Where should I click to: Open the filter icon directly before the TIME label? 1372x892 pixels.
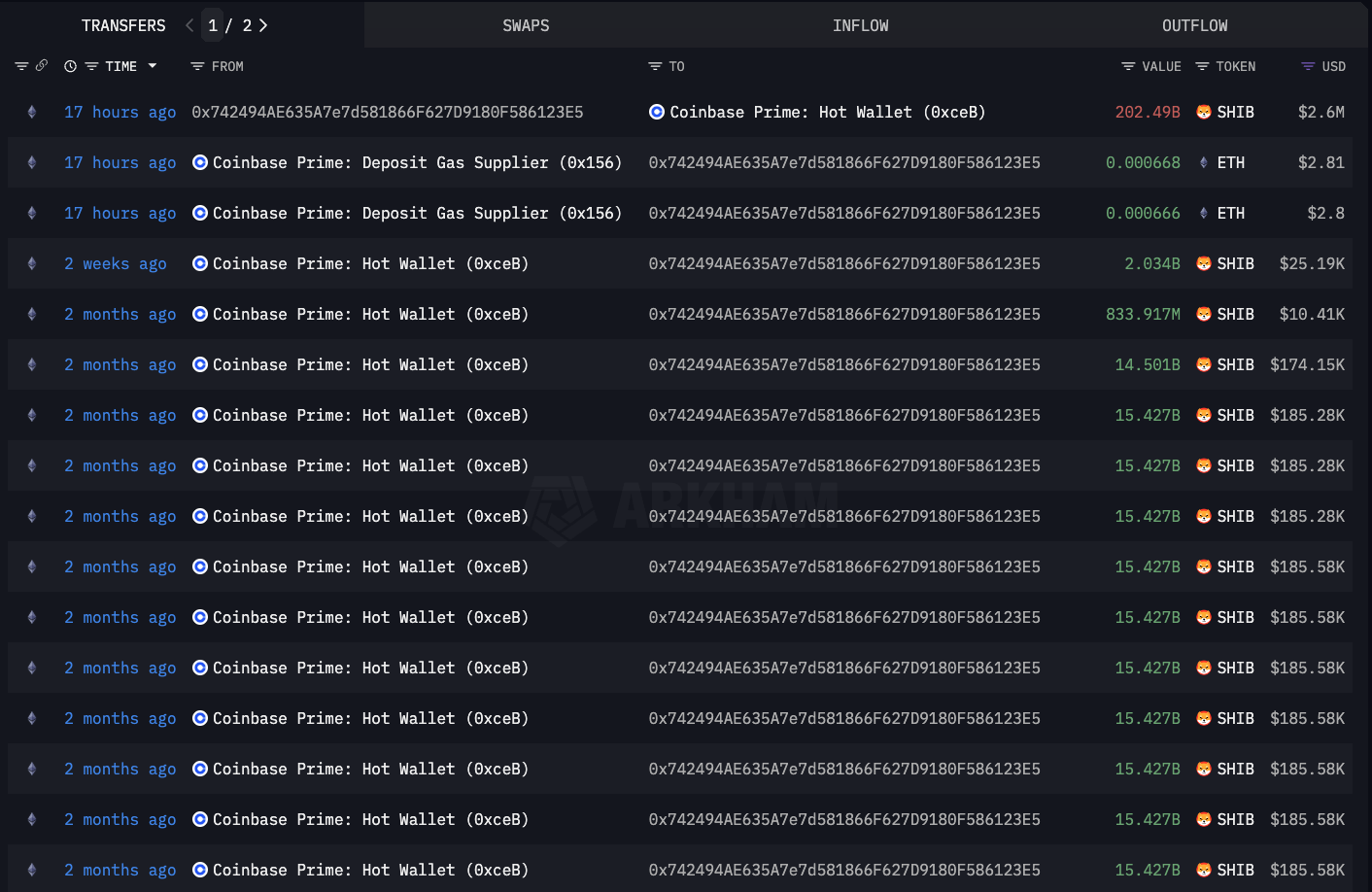tap(91, 66)
